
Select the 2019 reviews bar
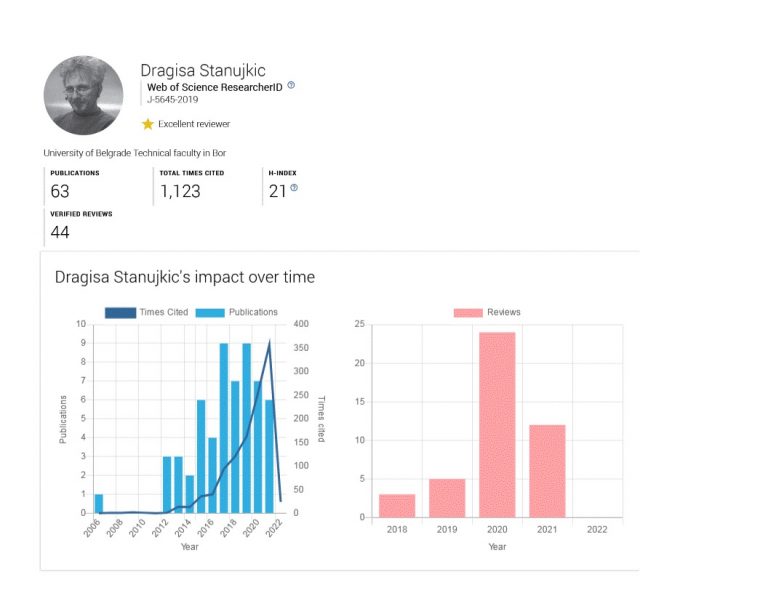pos(447,498)
